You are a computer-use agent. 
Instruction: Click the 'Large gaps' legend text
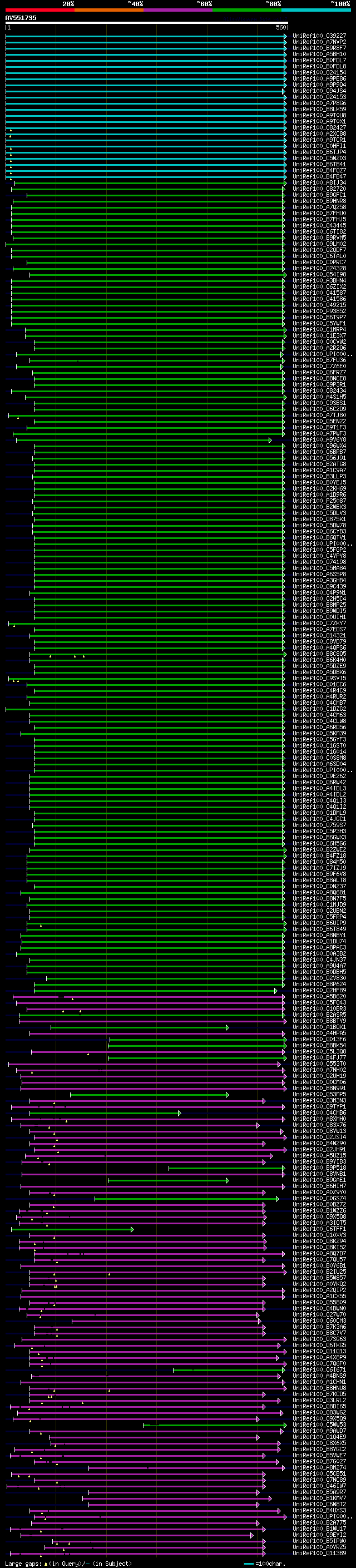point(24,1563)
